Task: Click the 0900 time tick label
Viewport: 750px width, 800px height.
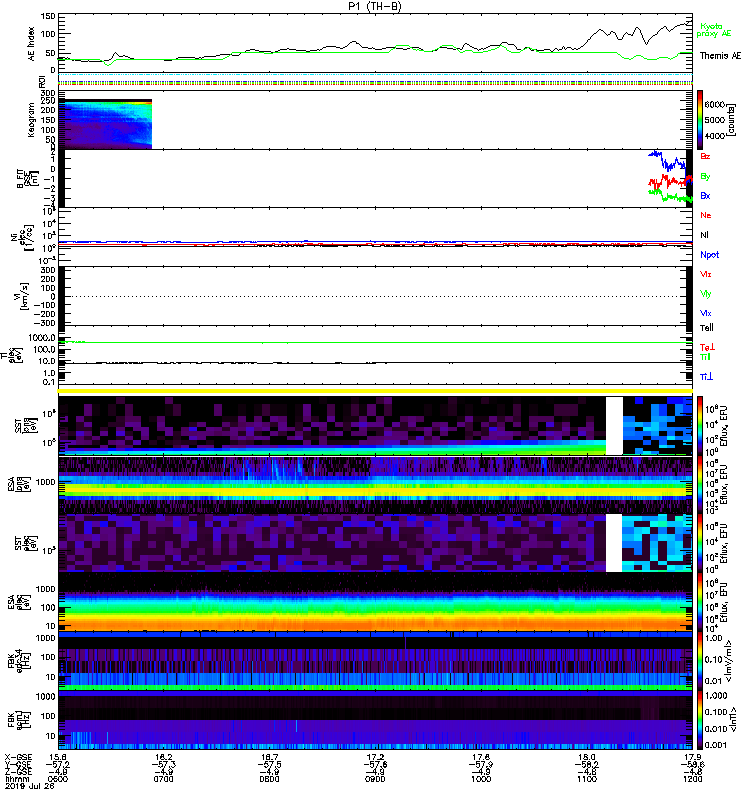Action: pos(375,779)
